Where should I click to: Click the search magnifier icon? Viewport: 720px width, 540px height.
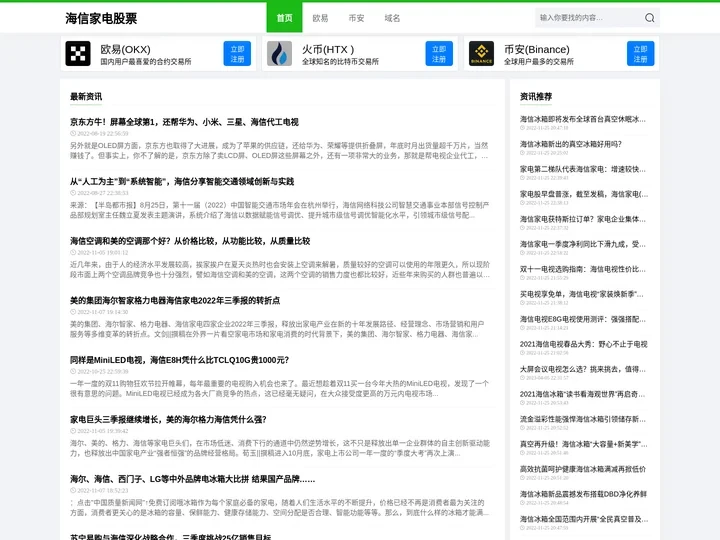[649, 18]
